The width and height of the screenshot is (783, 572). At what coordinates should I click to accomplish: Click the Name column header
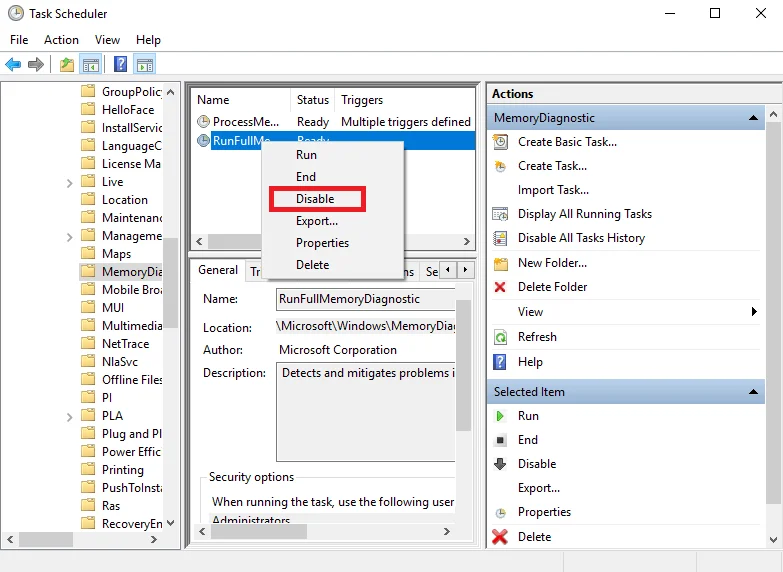pos(213,100)
